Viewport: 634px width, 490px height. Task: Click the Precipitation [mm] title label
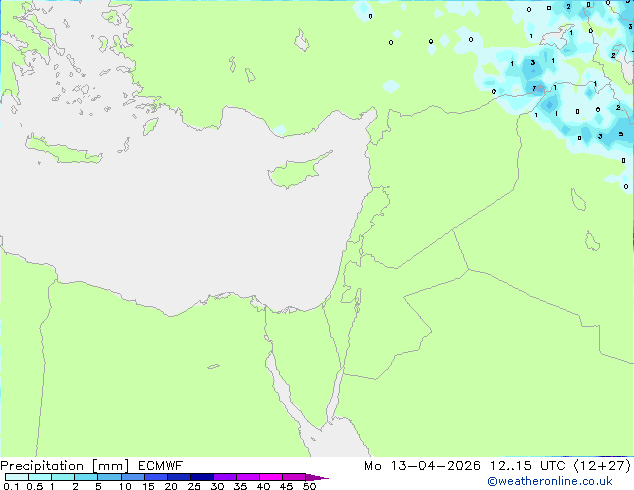(65, 466)
